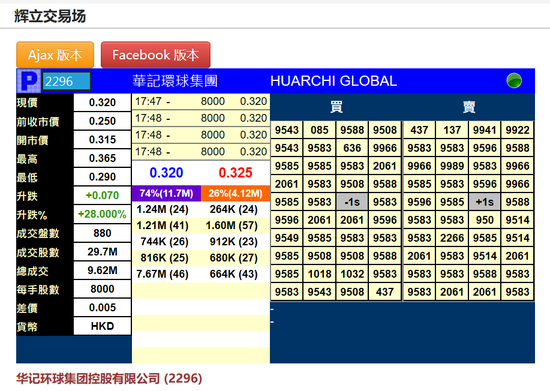Image resolution: width=550 pixels, height=391 pixels.
Task: Select the 成交盤數 value 880
Action: click(x=102, y=233)
